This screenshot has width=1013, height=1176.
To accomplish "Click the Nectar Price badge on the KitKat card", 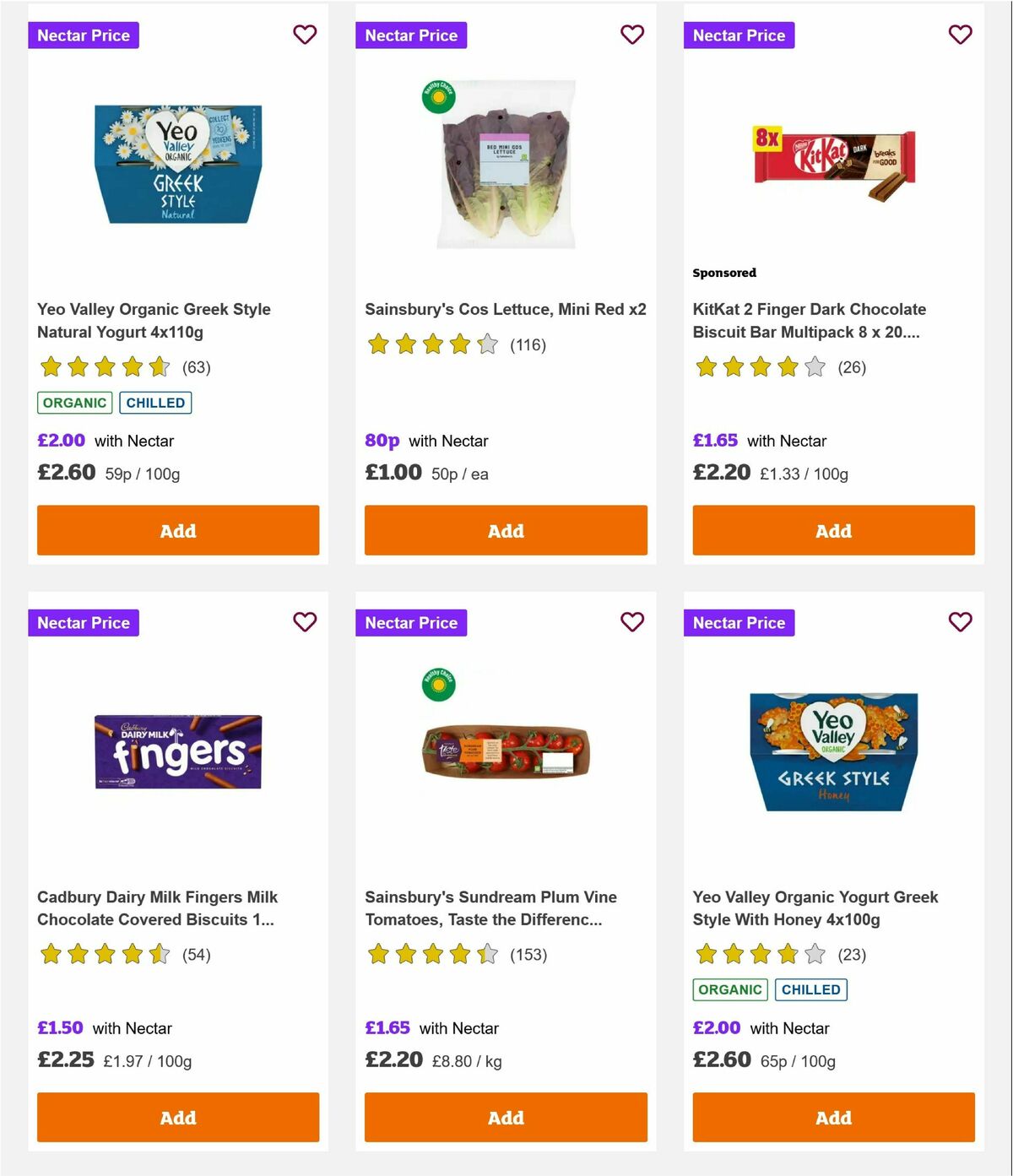I will coord(739,35).
